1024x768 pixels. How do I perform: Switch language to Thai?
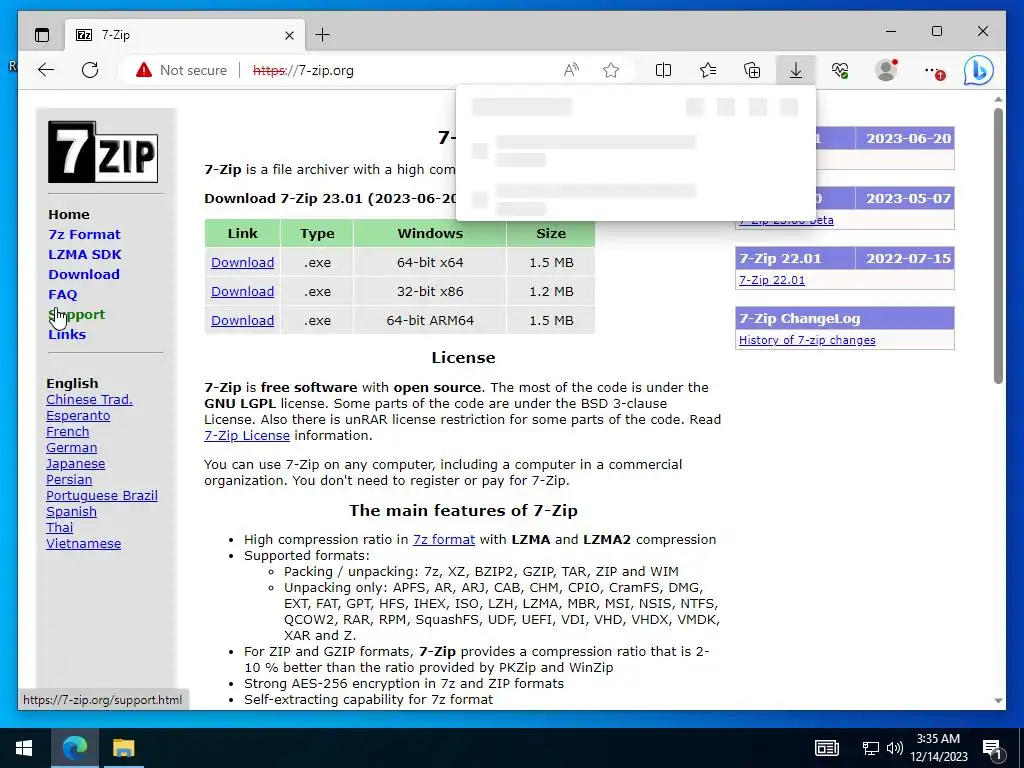point(59,528)
